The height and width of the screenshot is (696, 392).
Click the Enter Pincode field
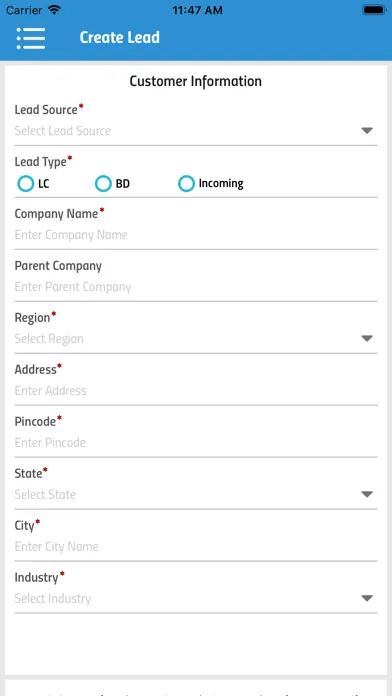click(x=196, y=443)
